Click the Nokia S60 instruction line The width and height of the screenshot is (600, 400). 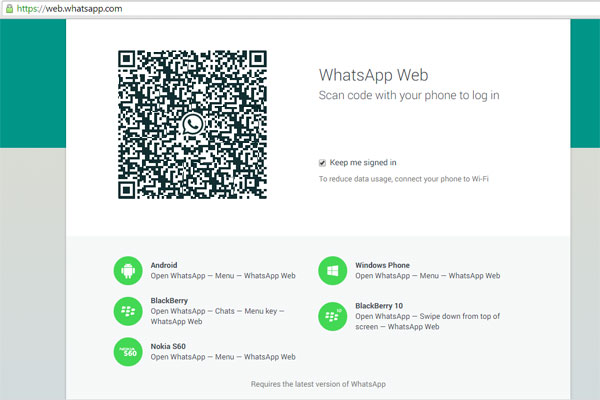[x=223, y=357]
